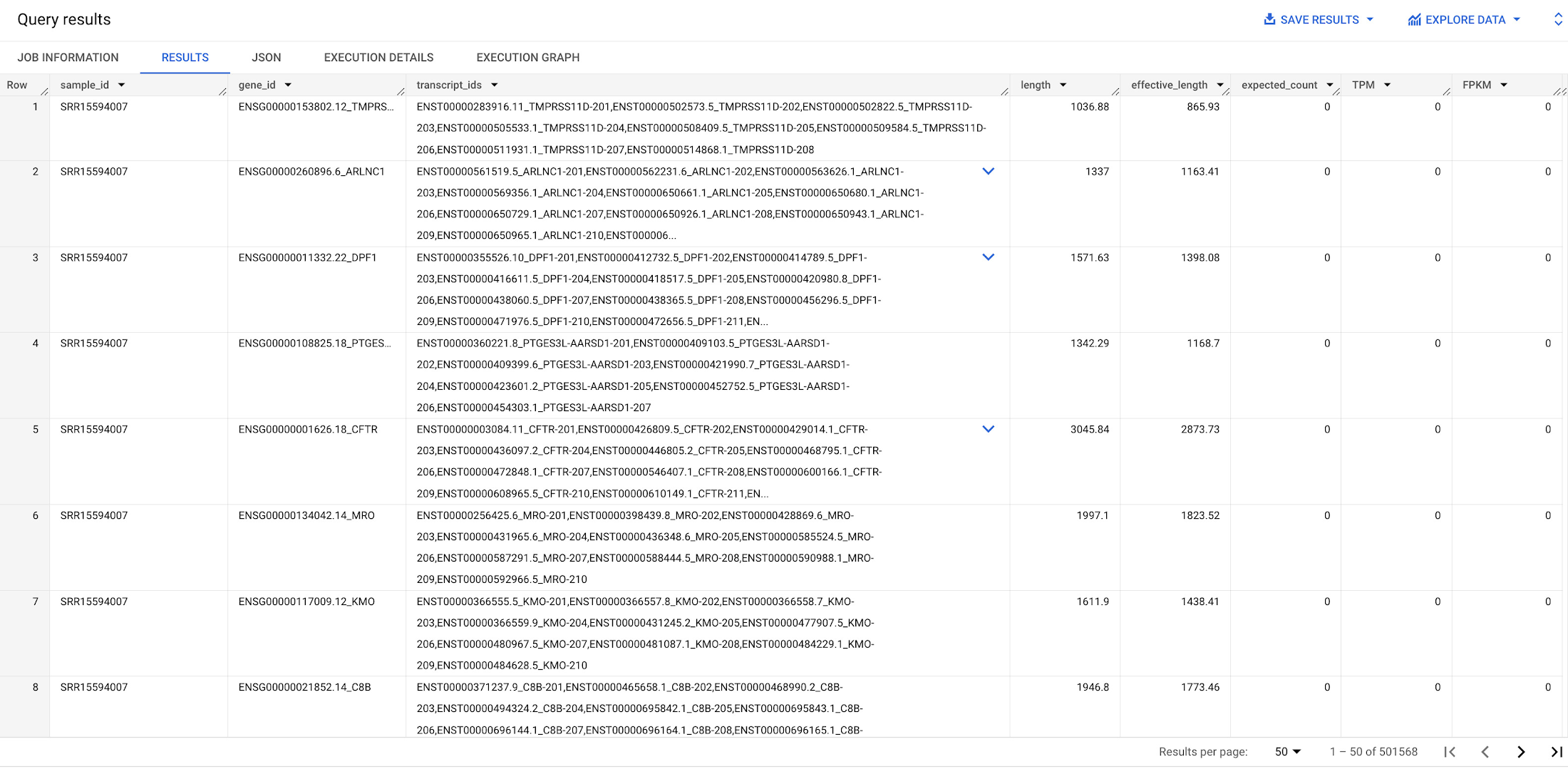1568x769 pixels.
Task: Select gene_id cell ENSG00000011332.22_DPF1
Action: (x=308, y=258)
